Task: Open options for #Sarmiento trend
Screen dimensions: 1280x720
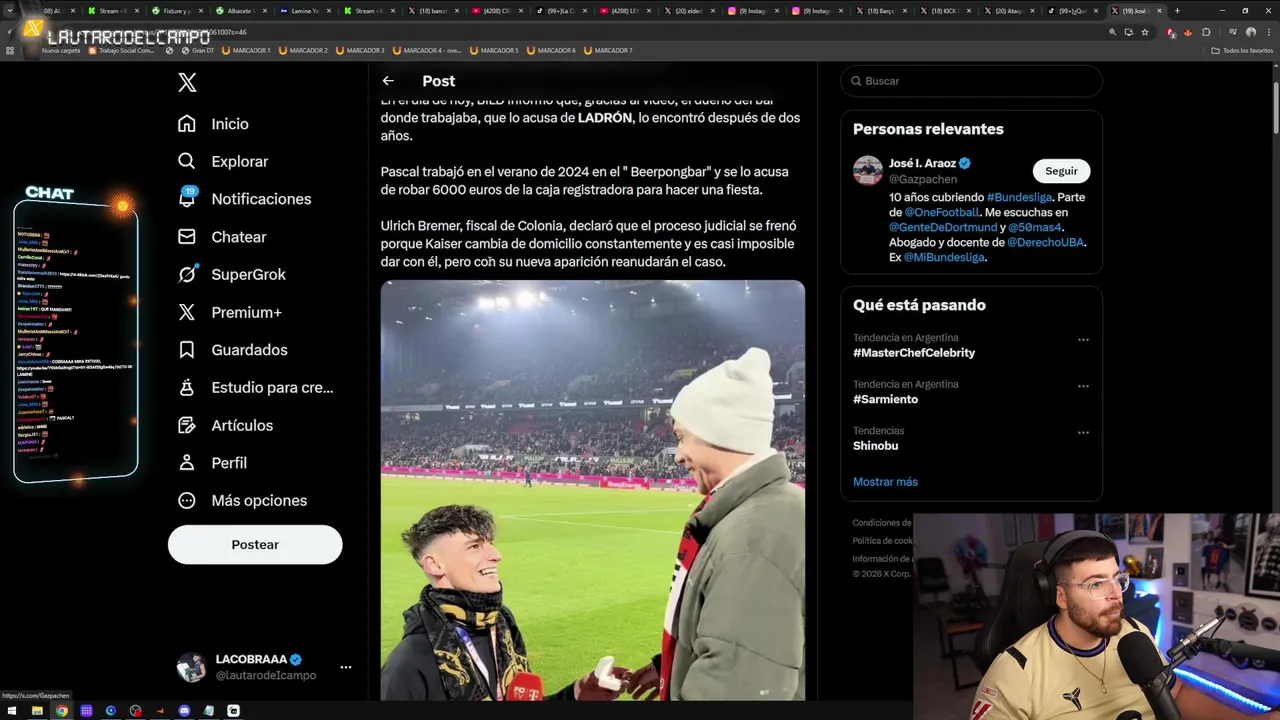Action: 1083,386
